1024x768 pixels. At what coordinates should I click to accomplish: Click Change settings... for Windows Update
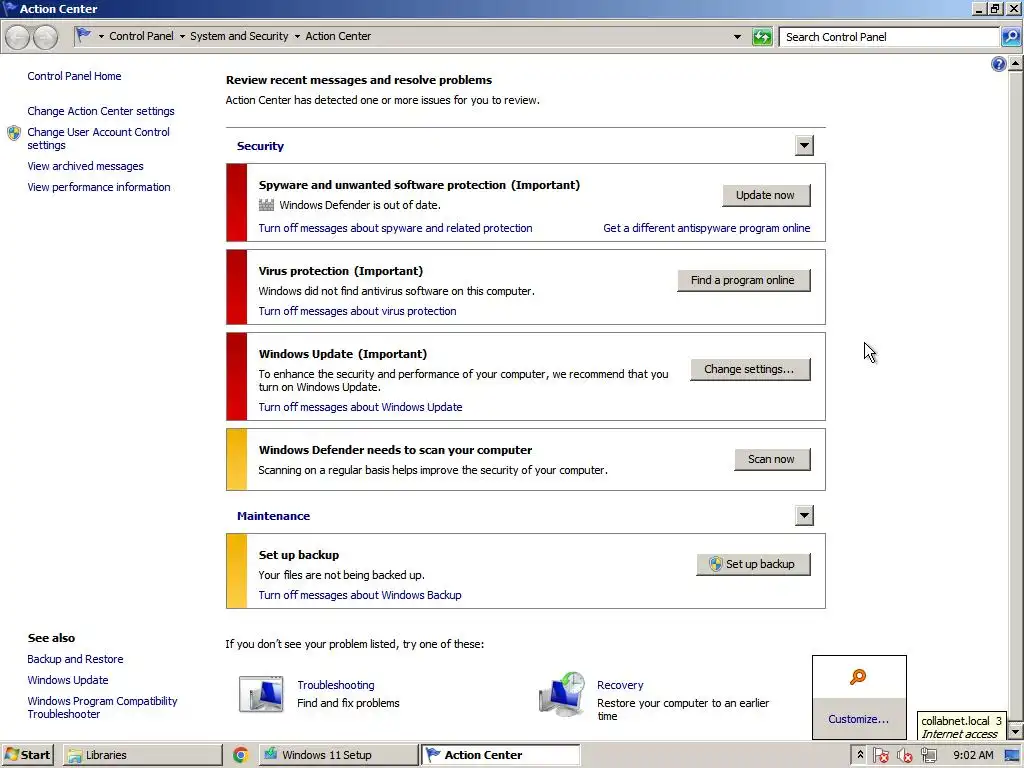(x=750, y=370)
